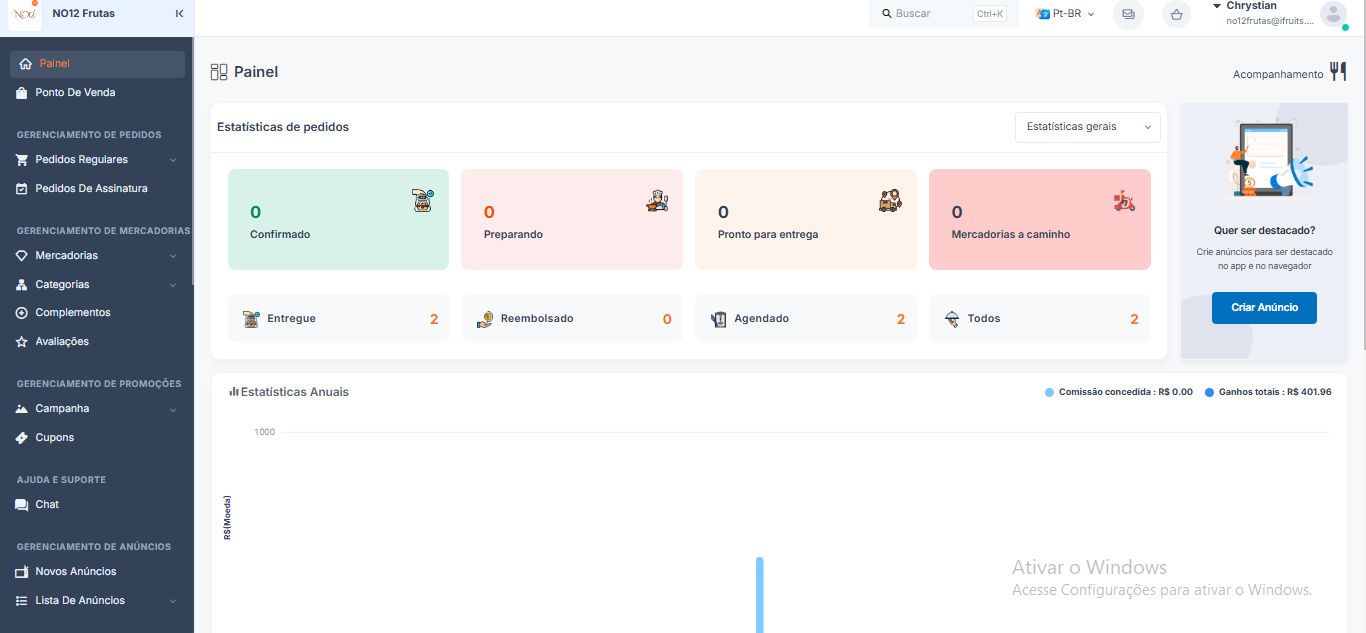
Task: Click the user avatar profile icon
Action: click(1333, 14)
